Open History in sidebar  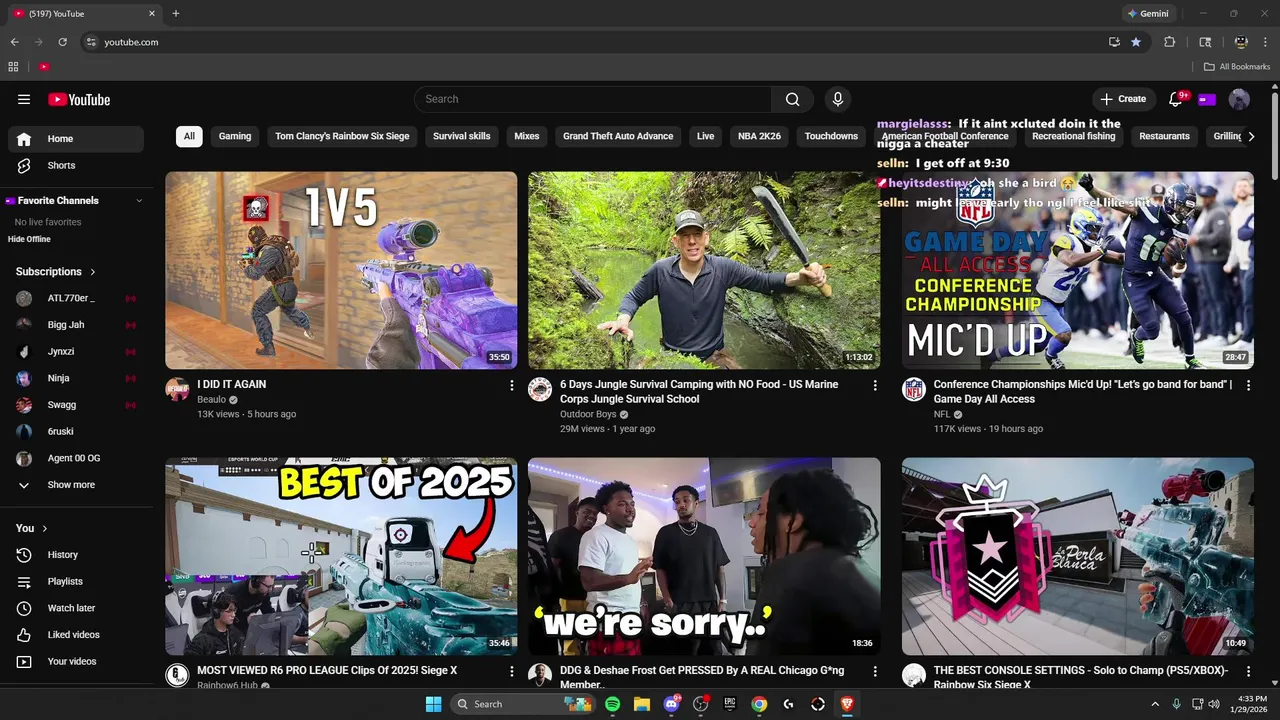coord(76,555)
